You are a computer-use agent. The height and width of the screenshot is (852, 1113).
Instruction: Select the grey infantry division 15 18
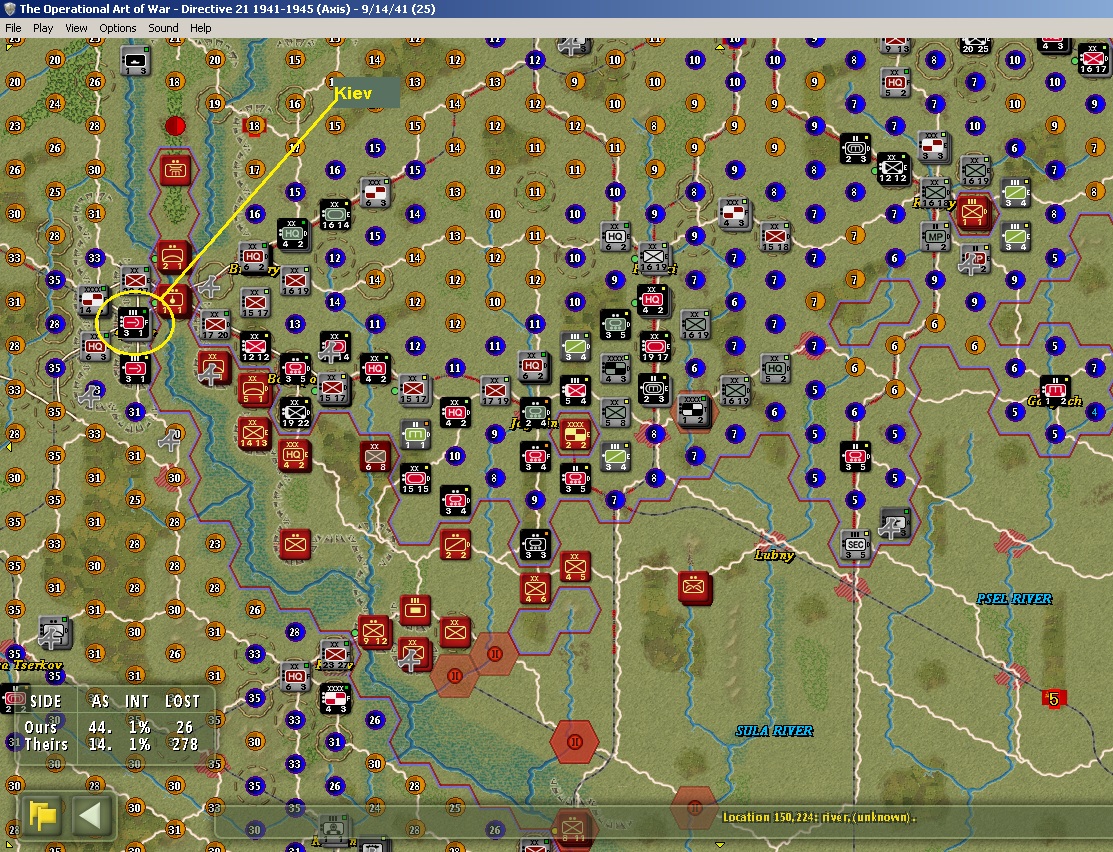tap(775, 237)
